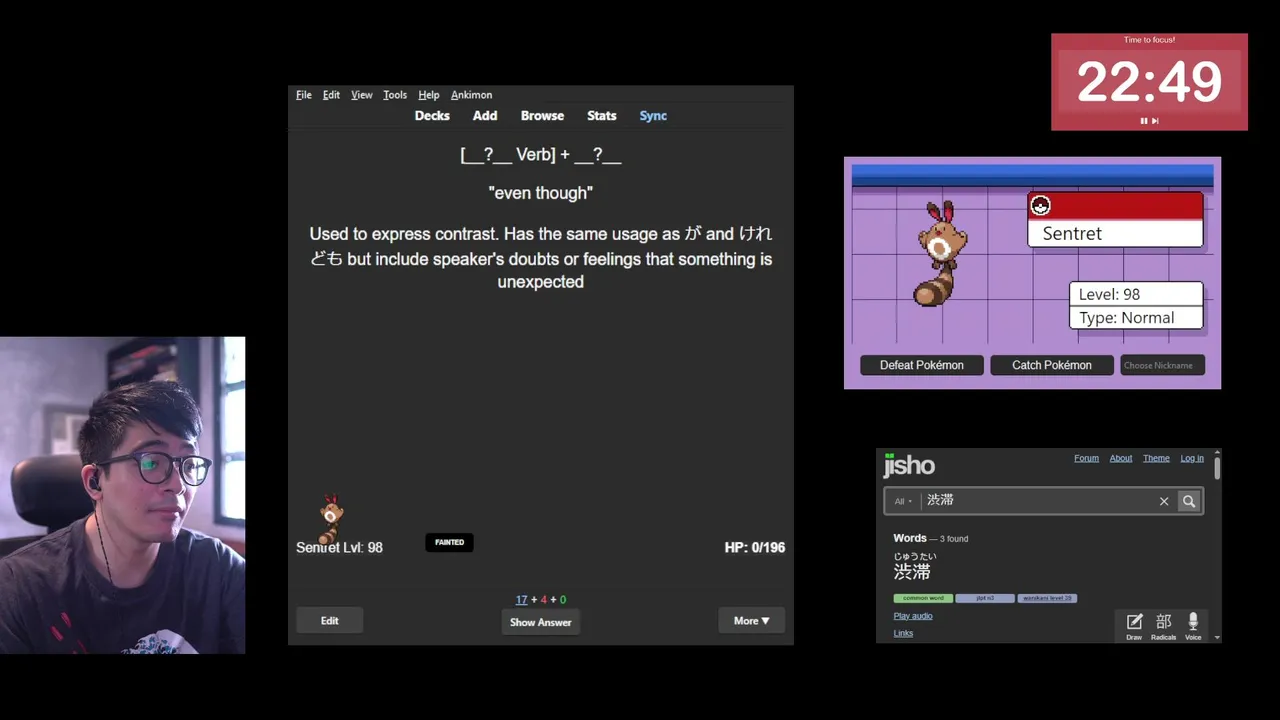Image resolution: width=1280 pixels, height=720 pixels.
Task: Open the Browse card browser
Action: coord(542,116)
